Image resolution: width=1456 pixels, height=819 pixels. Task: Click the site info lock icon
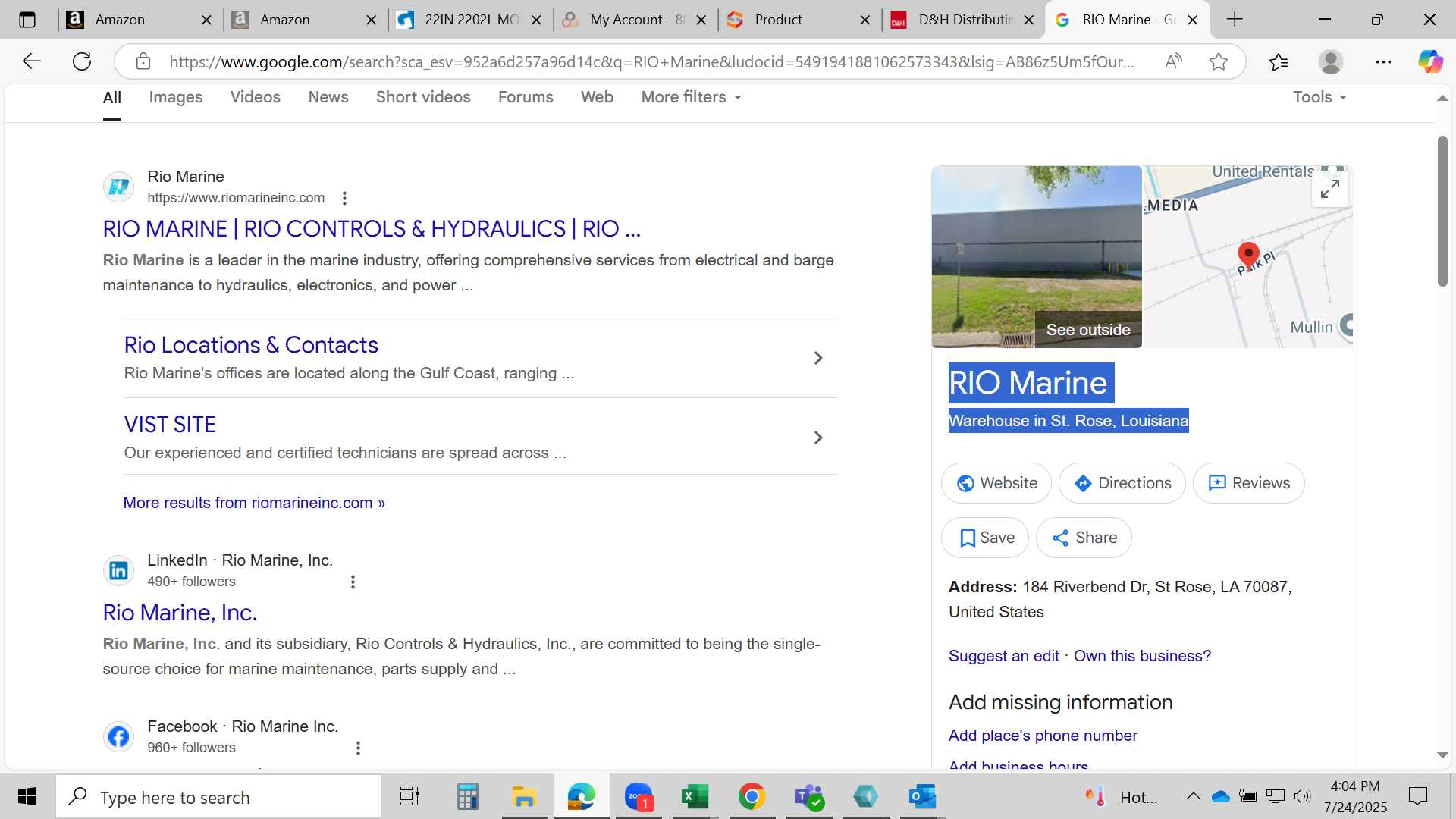click(x=143, y=61)
